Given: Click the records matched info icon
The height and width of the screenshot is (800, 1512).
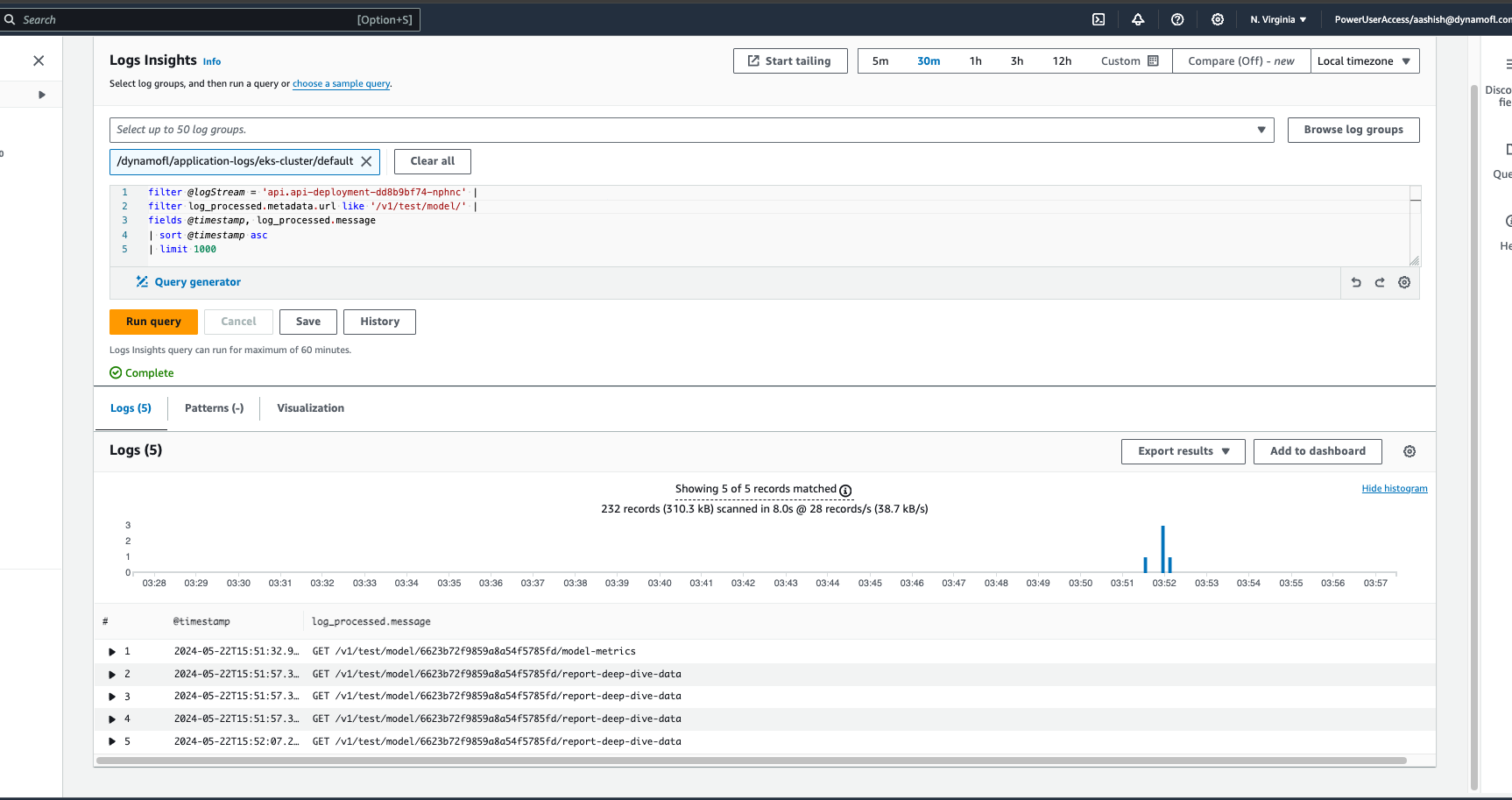Looking at the screenshot, I should (x=845, y=490).
